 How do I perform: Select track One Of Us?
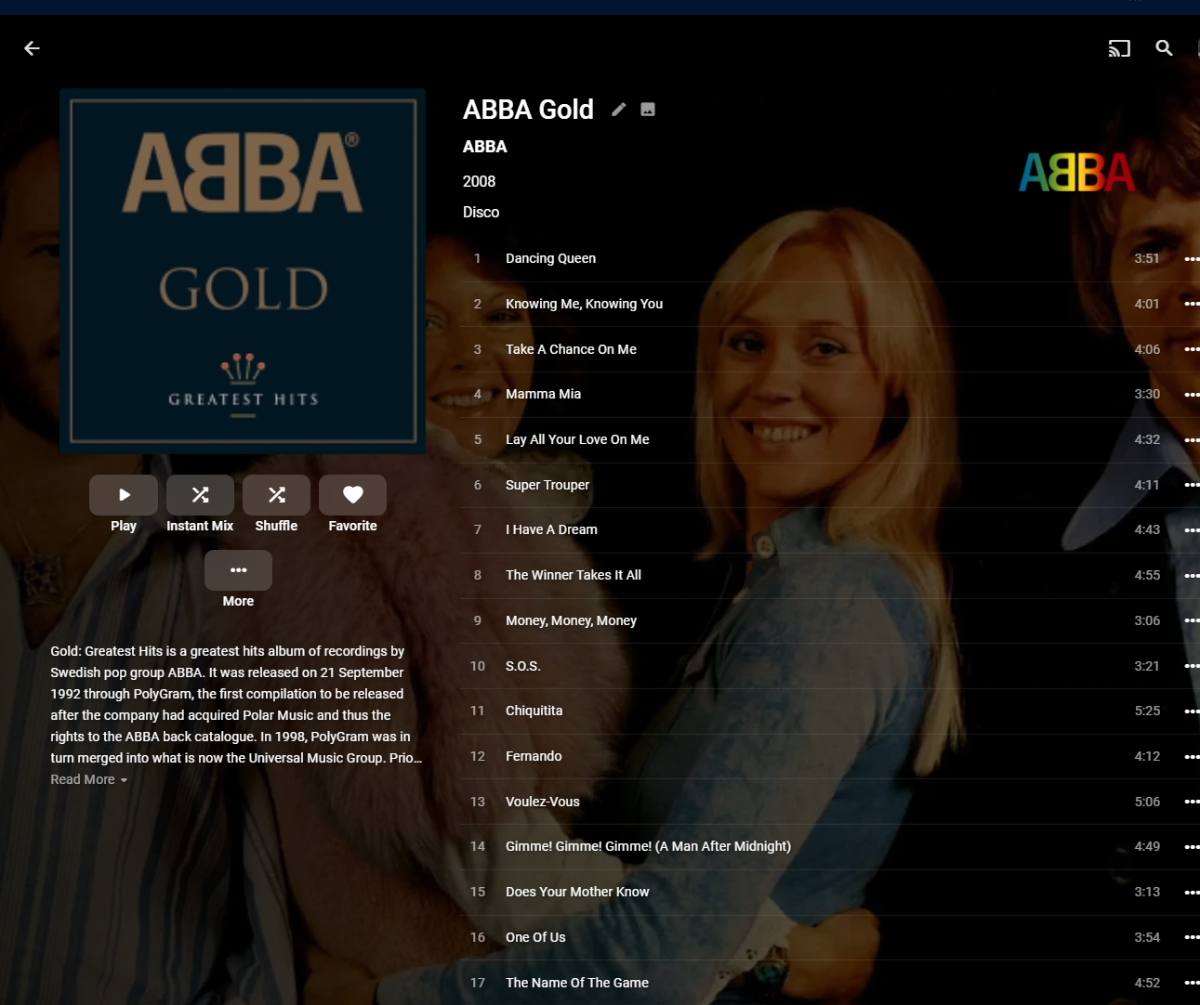(830, 937)
